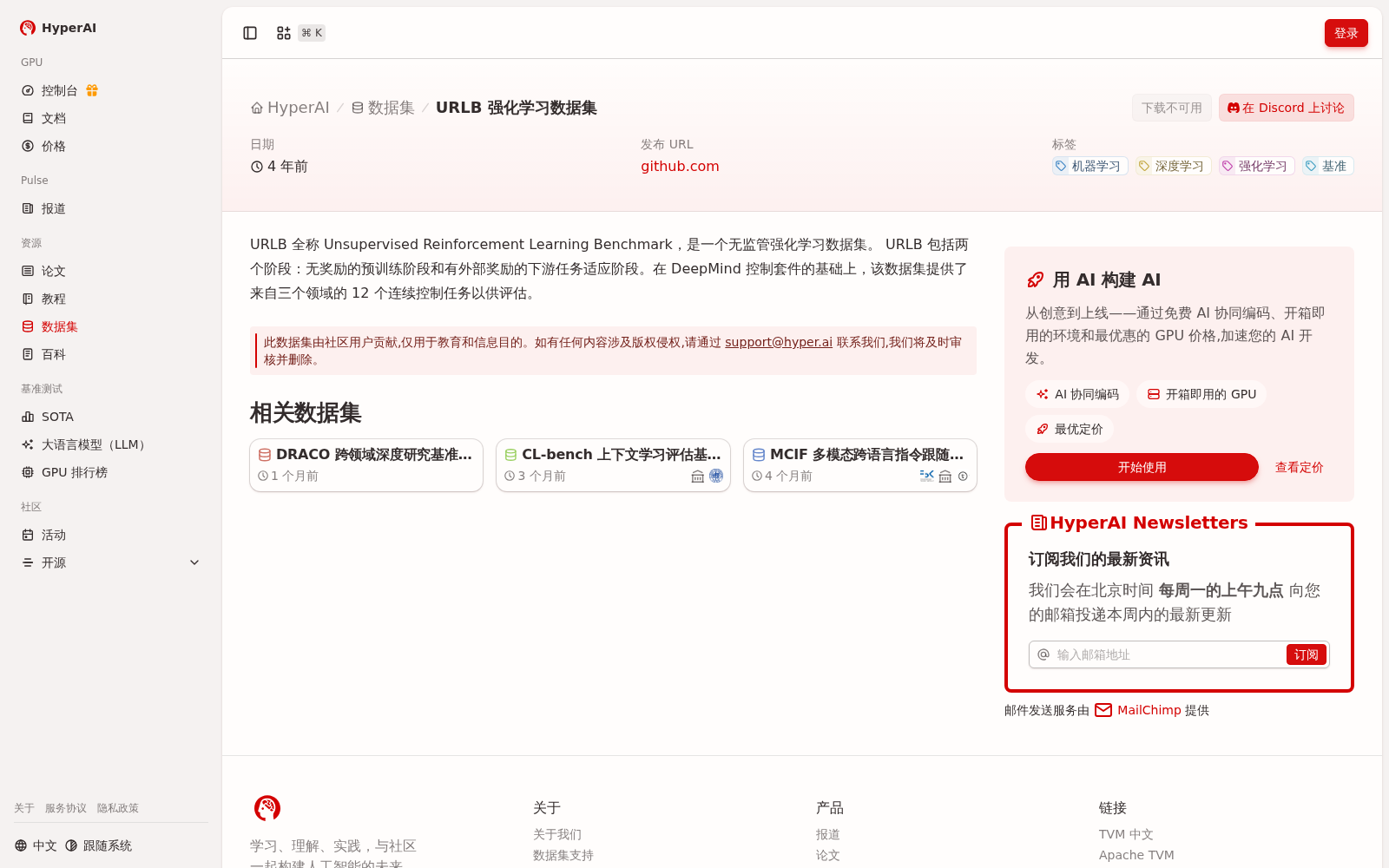Screen dimensions: 1389x868
Task: Open the command search grid icon
Action: [284, 33]
